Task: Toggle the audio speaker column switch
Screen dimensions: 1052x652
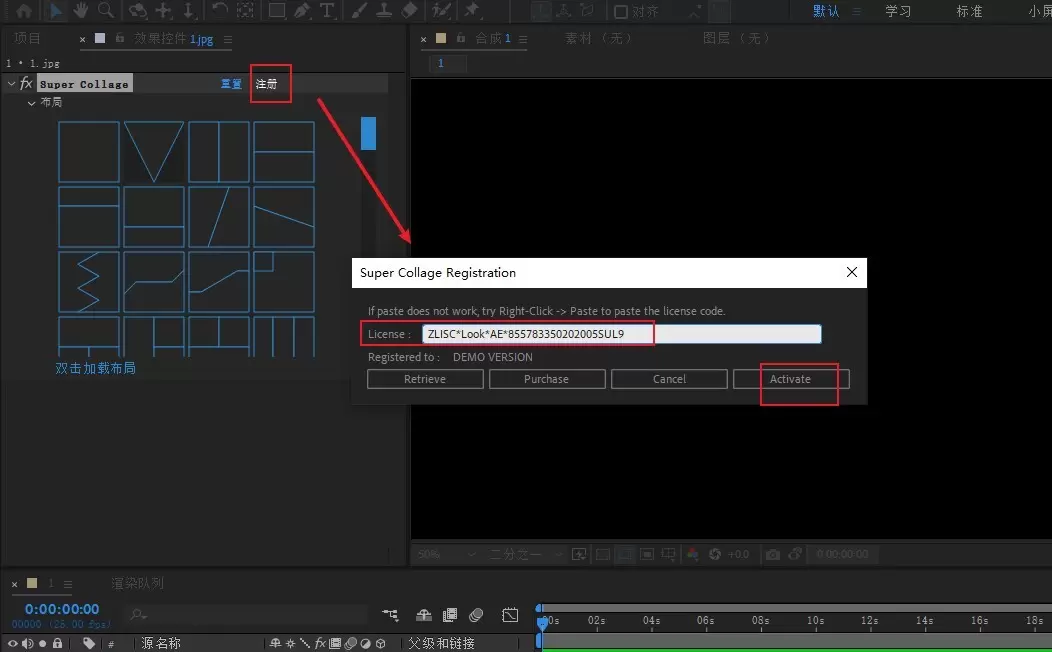Action: click(28, 643)
